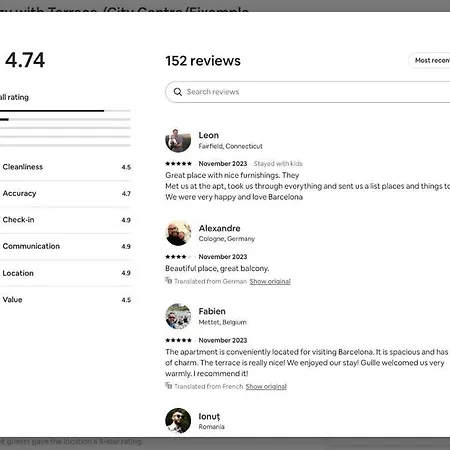This screenshot has height=450, width=450.
Task: Click Fabien's five-star rating icons
Action: click(x=178, y=340)
